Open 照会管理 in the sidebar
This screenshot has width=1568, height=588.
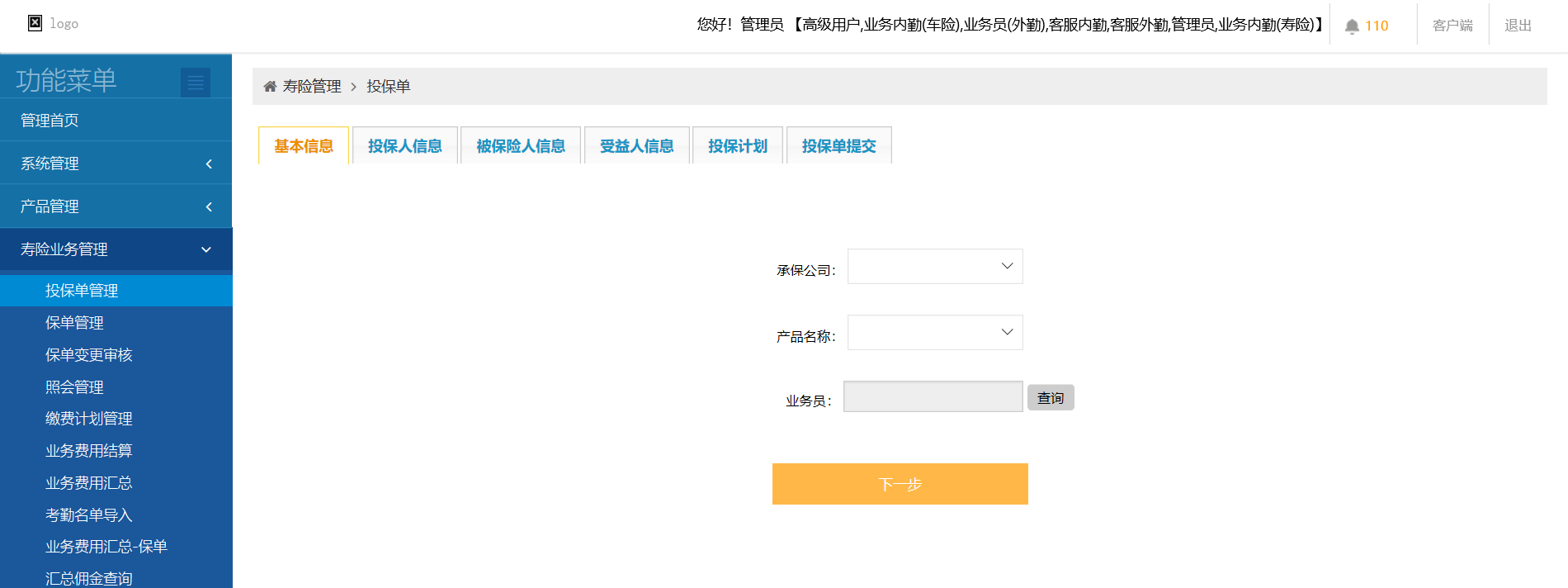[74, 387]
